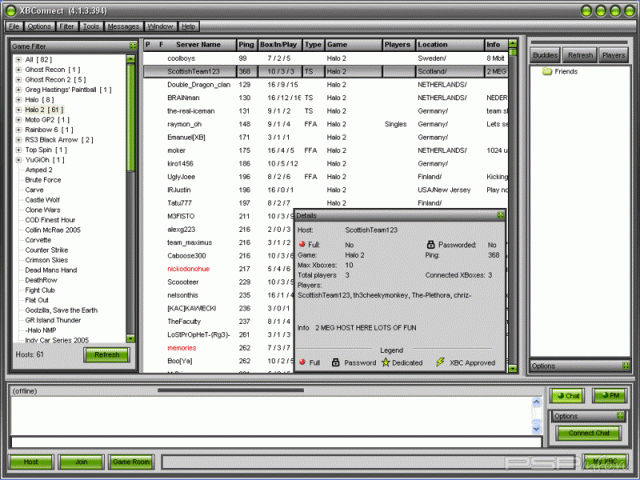
Task: Expand the Rainbow 6 tree node
Action: pyautogui.click(x=18, y=129)
